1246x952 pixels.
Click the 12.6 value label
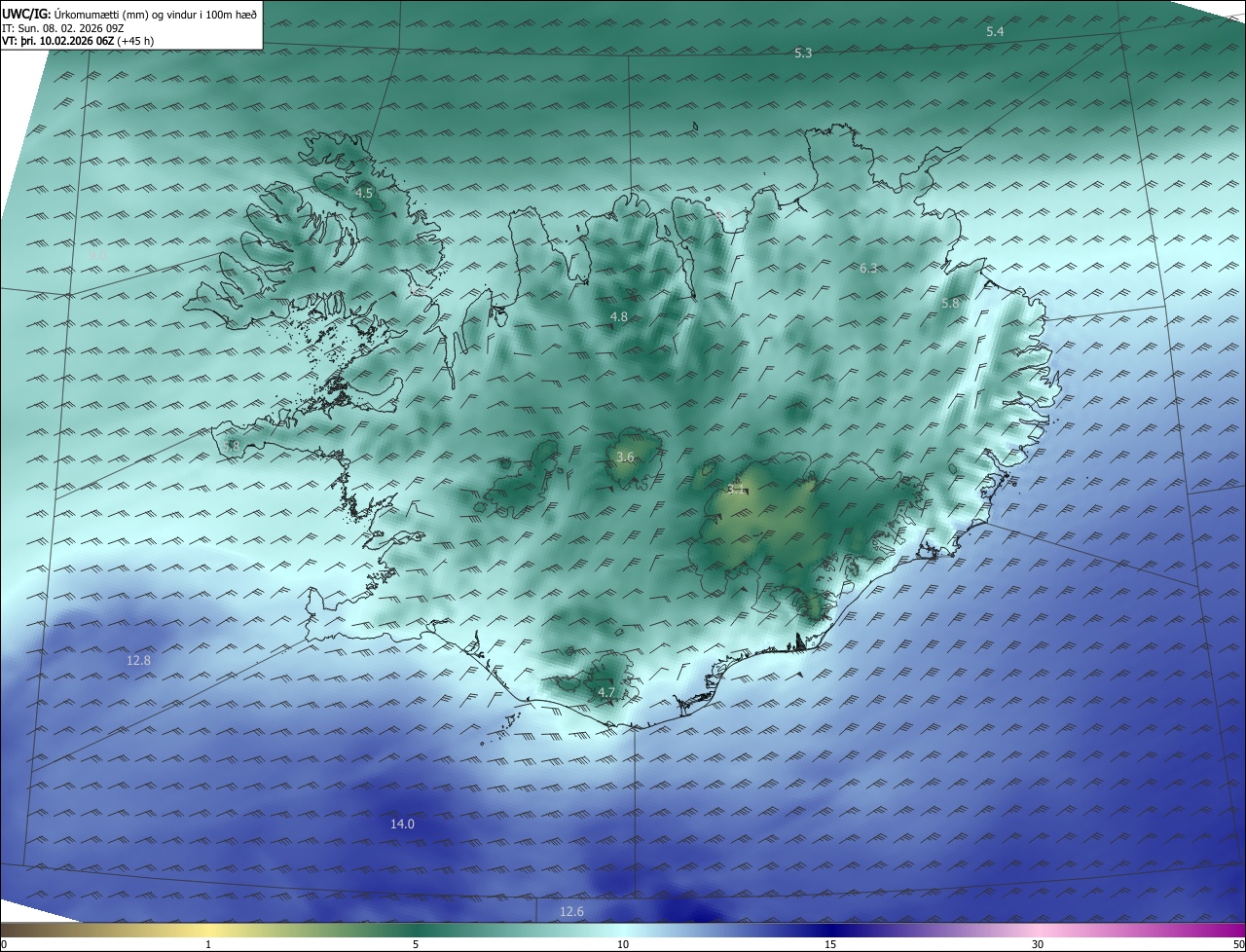(x=571, y=911)
